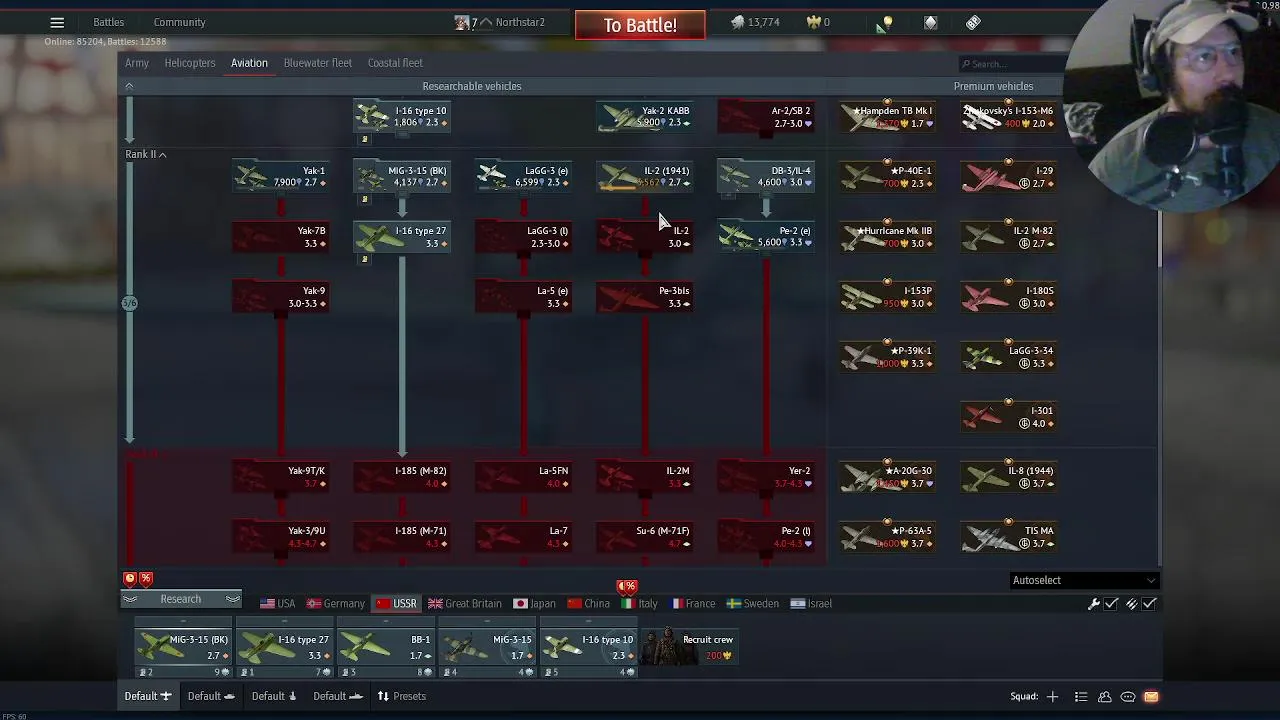
Task: Select the LaGG-3 (e) fighter card
Action: coord(522,177)
